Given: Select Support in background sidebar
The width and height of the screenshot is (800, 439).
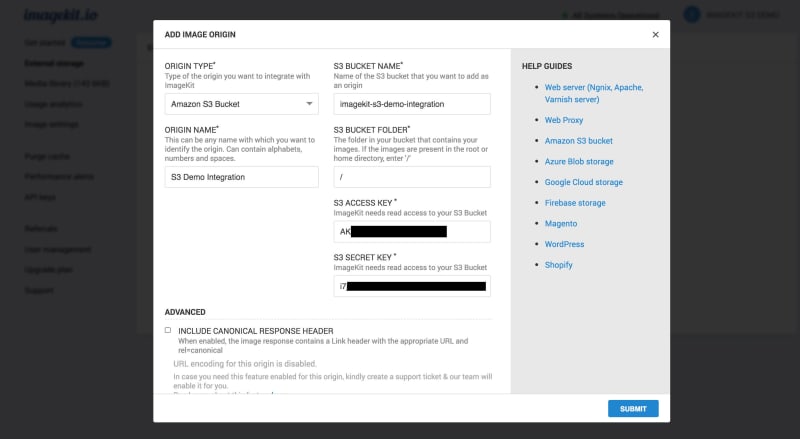Looking at the screenshot, I should (x=39, y=290).
